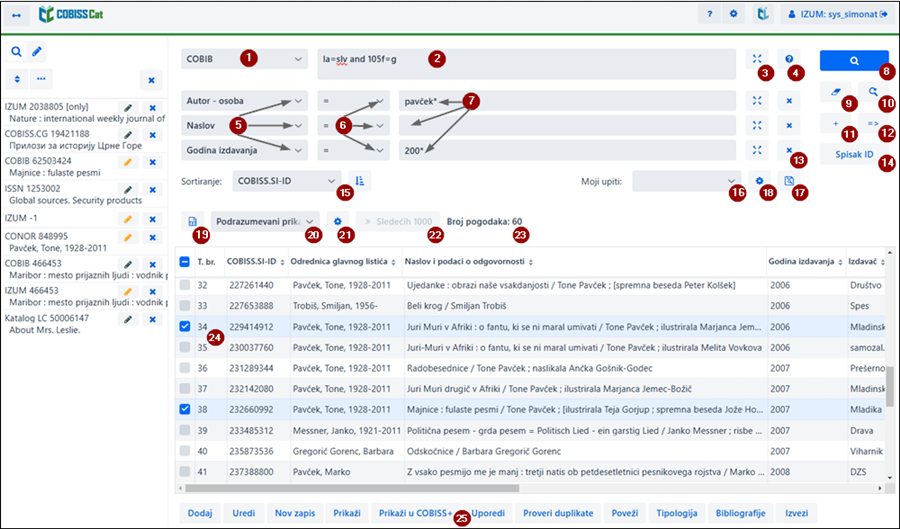Clear all entries with the left panel X button
Image resolution: width=900 pixels, height=529 pixels.
tap(152, 80)
